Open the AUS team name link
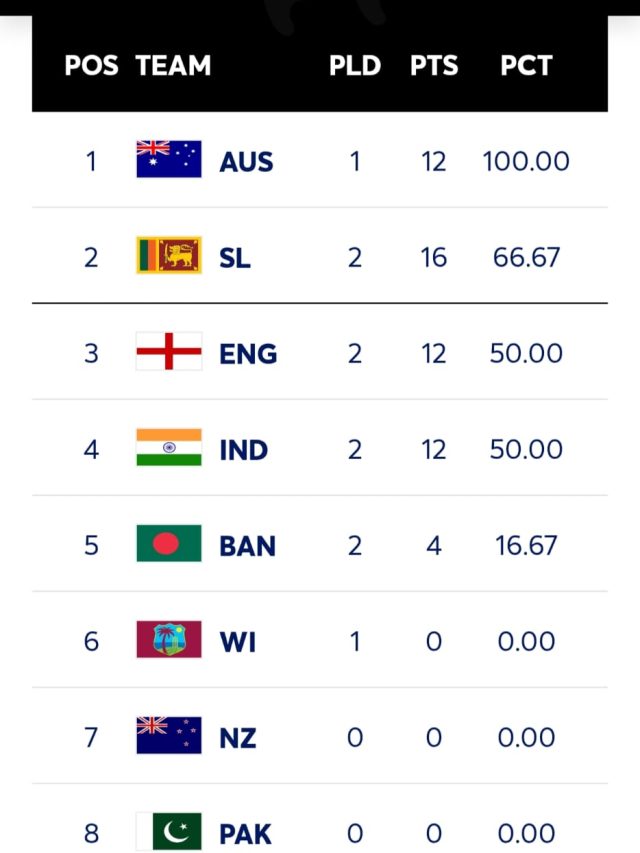The width and height of the screenshot is (640, 853). tap(246, 162)
